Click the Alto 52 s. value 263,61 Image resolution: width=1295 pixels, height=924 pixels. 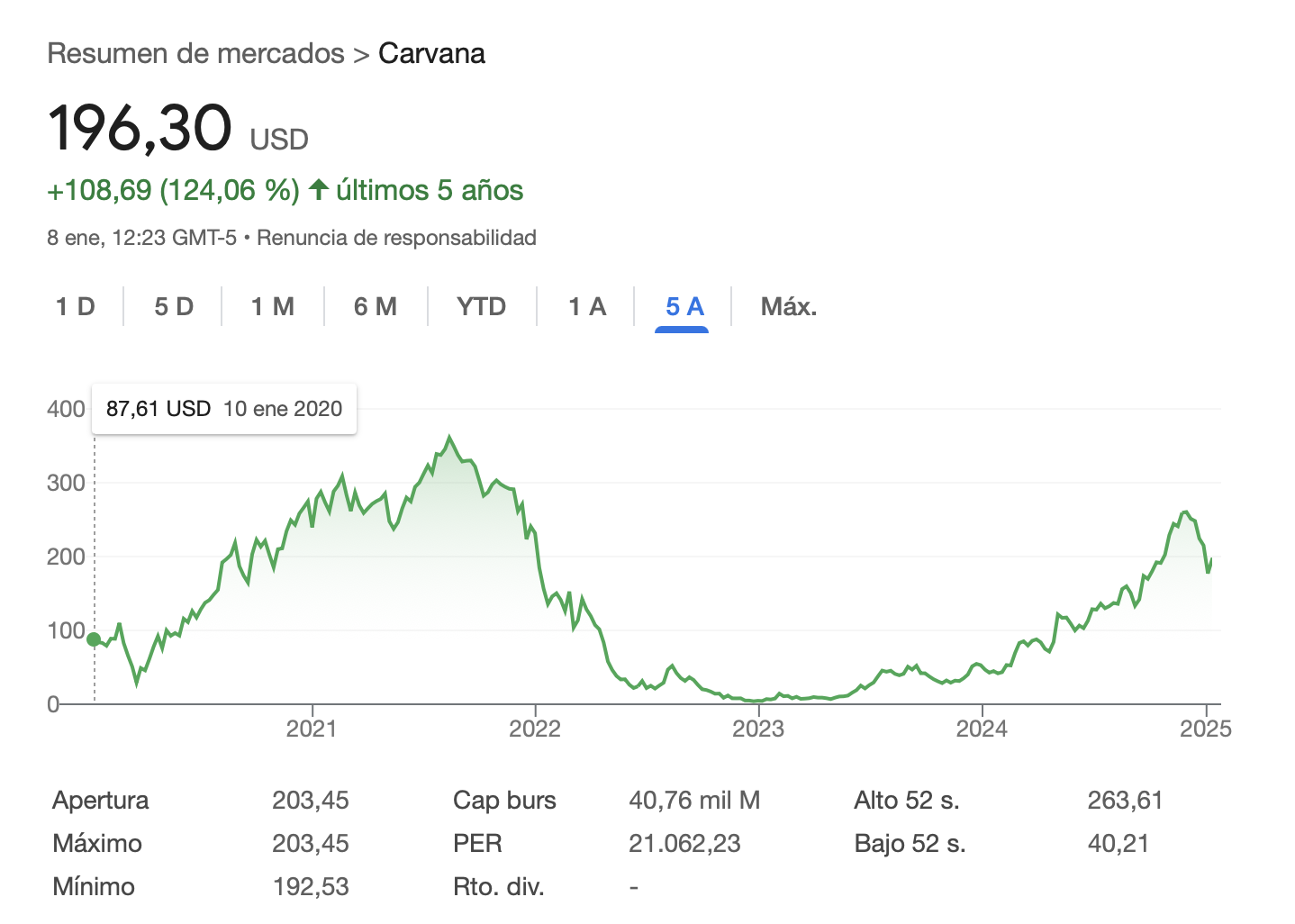click(1125, 800)
